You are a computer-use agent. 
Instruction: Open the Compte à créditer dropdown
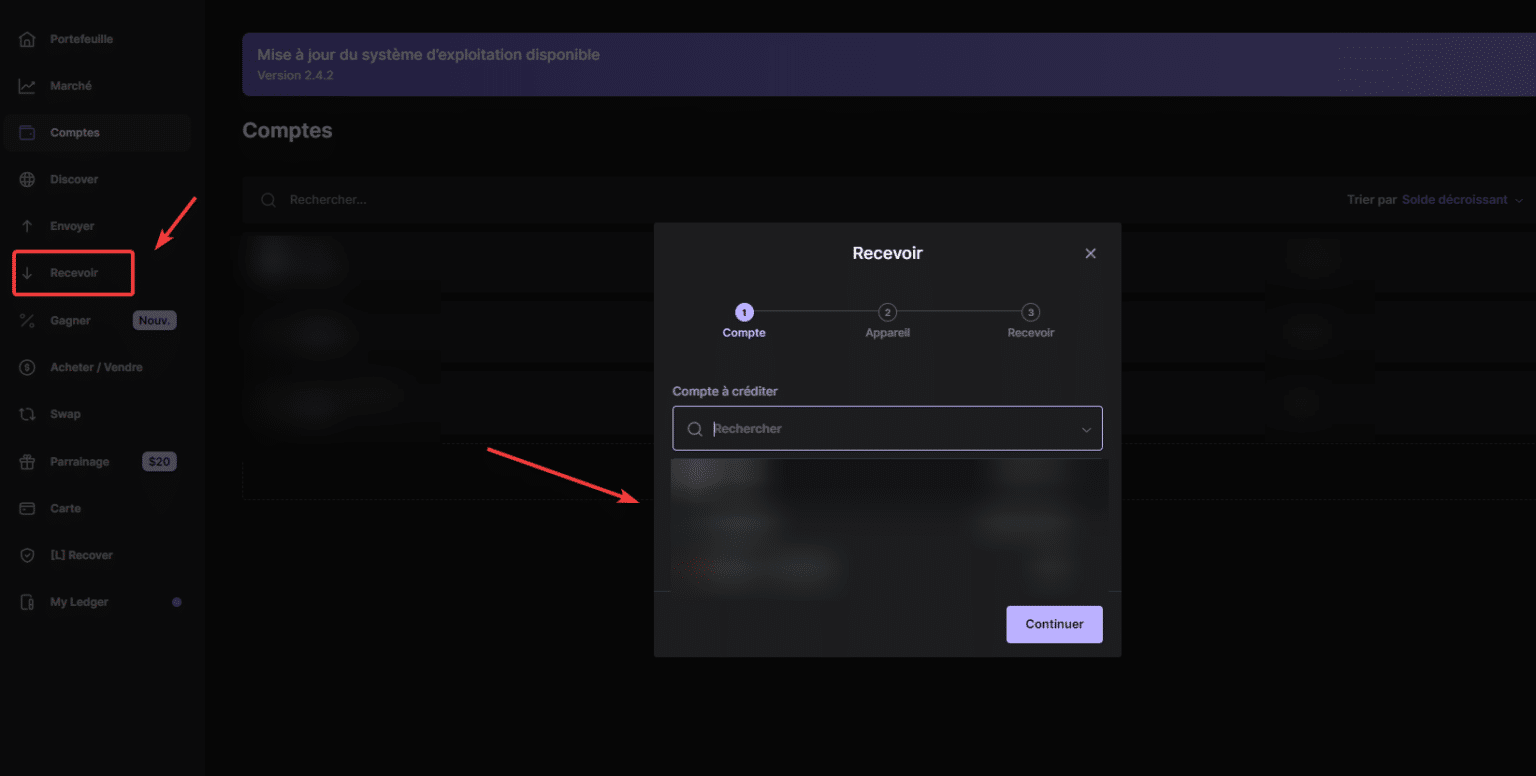coord(887,428)
